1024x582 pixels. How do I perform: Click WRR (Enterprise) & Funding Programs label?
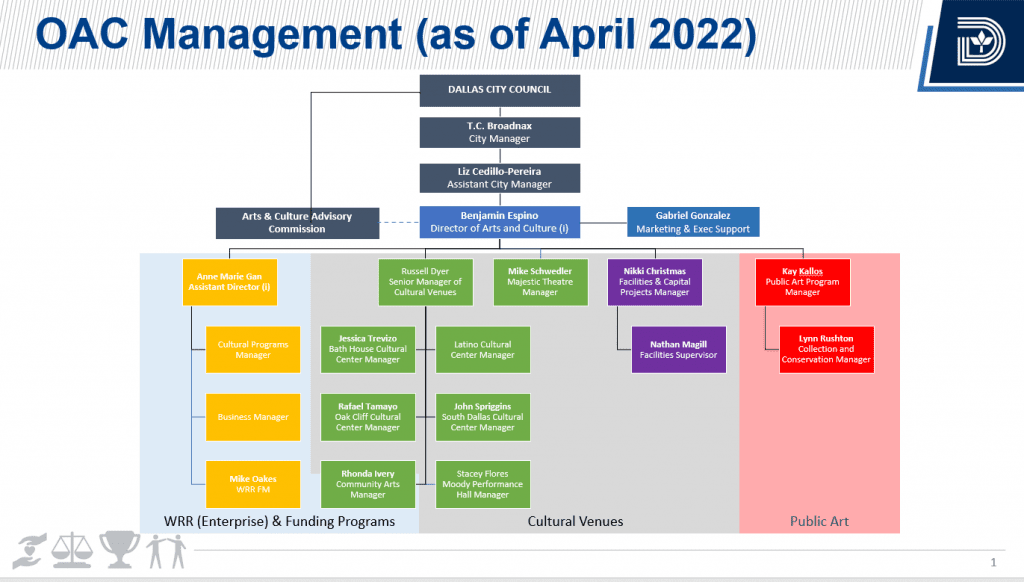pyautogui.click(x=280, y=521)
